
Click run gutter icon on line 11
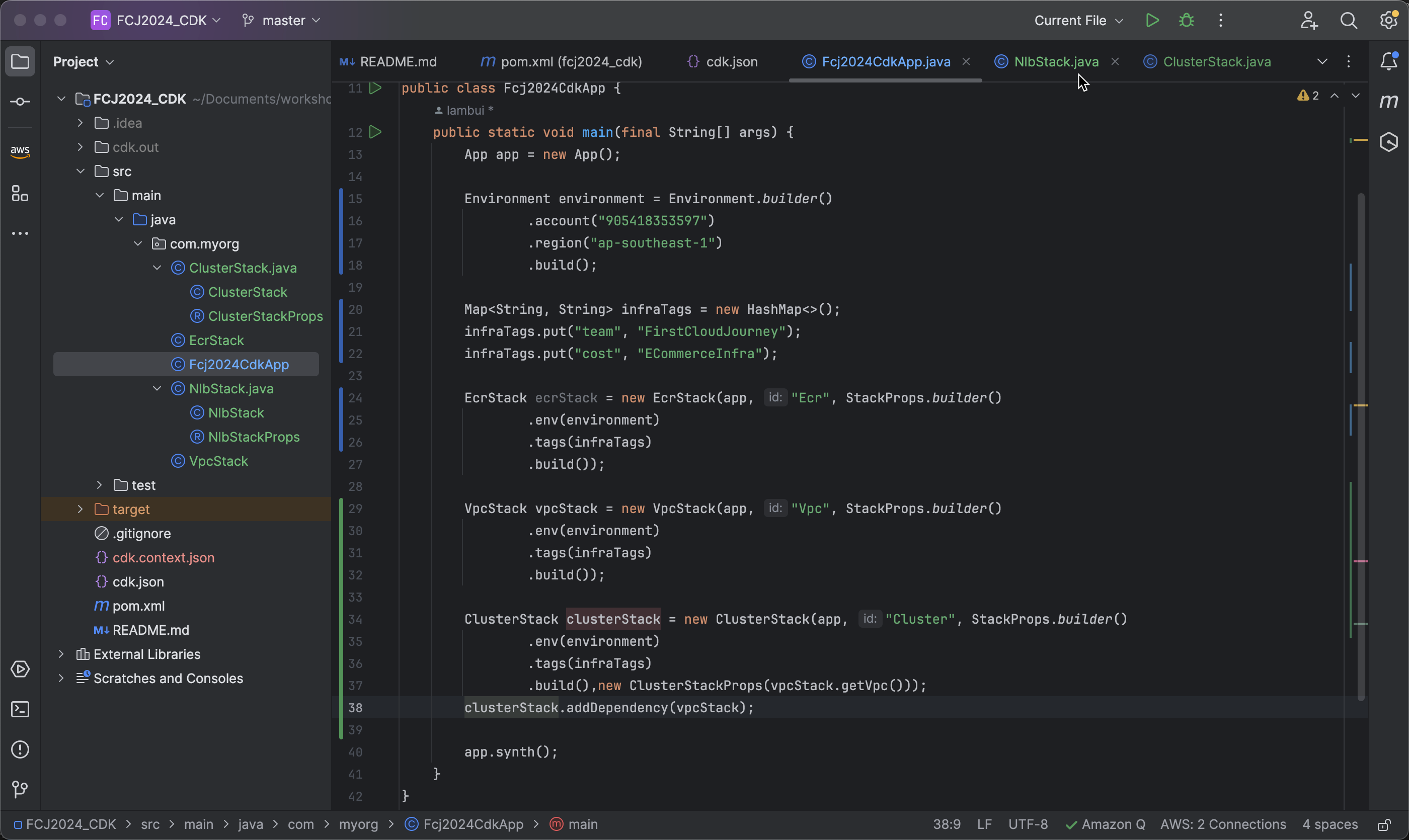(375, 88)
